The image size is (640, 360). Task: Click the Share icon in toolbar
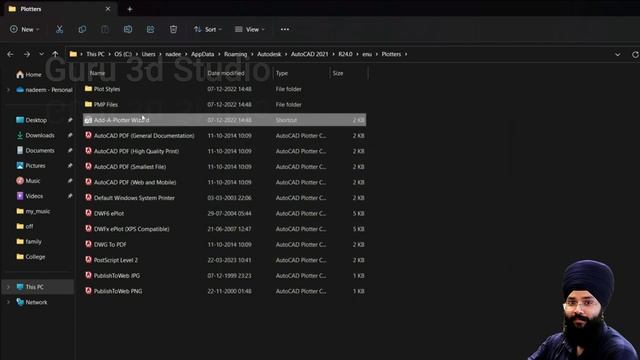[x=151, y=29]
